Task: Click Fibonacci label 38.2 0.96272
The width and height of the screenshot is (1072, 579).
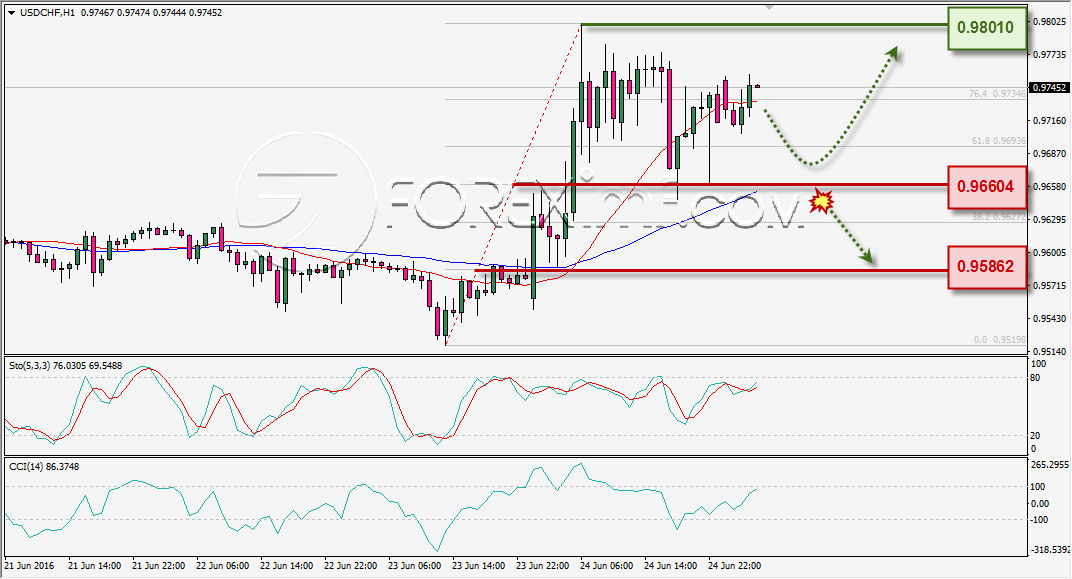Action: [x=999, y=217]
